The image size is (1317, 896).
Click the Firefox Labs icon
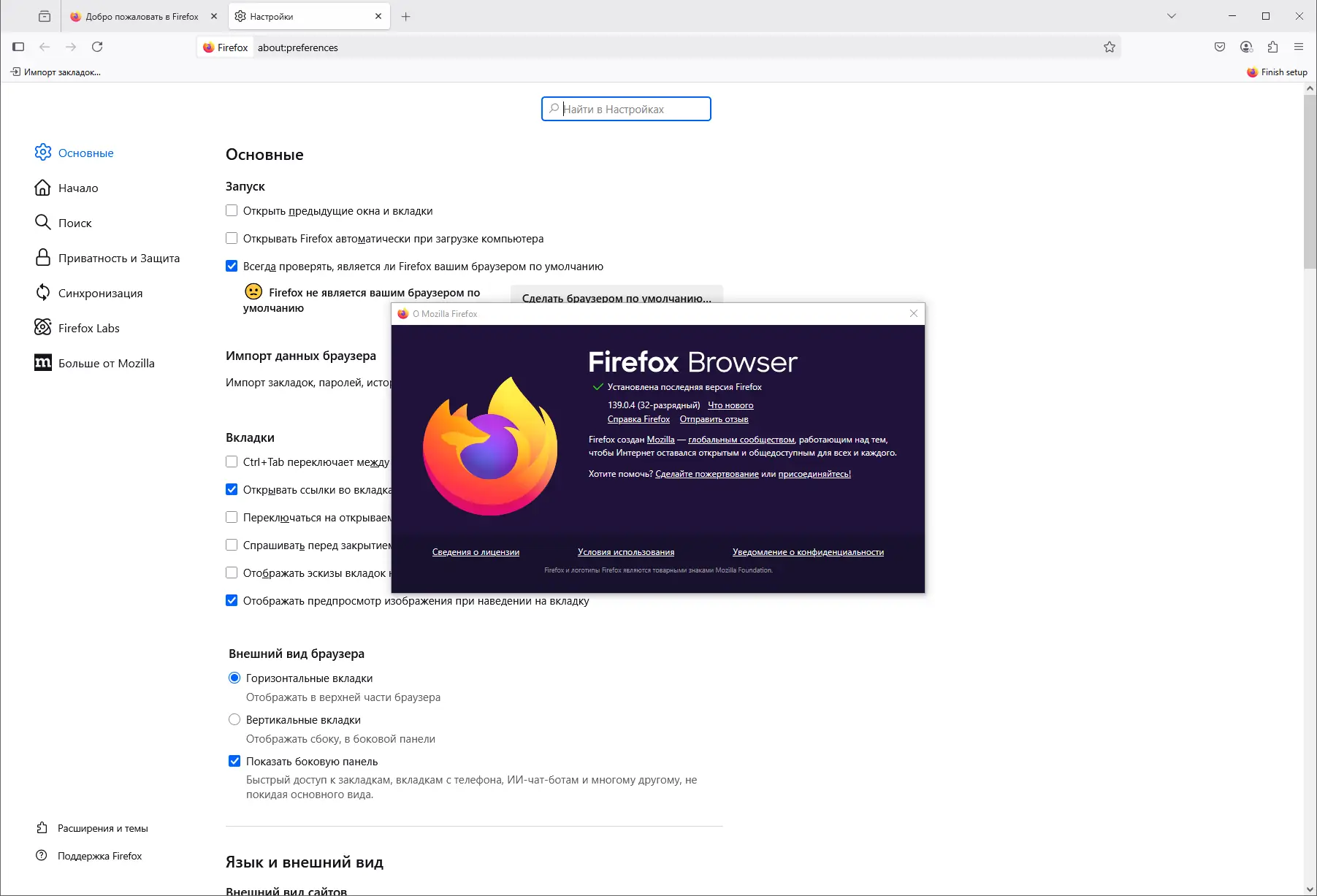point(43,327)
